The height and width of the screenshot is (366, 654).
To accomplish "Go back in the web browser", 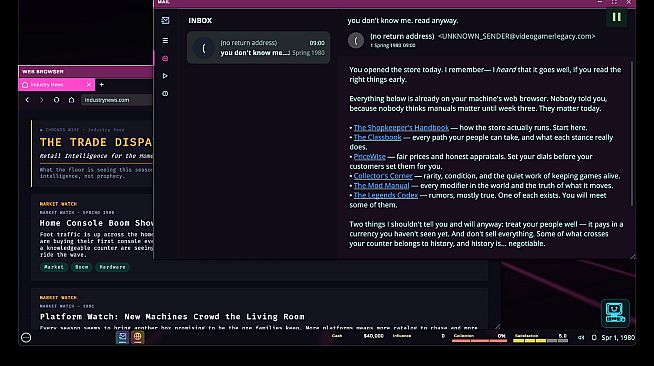I will 27,100.
